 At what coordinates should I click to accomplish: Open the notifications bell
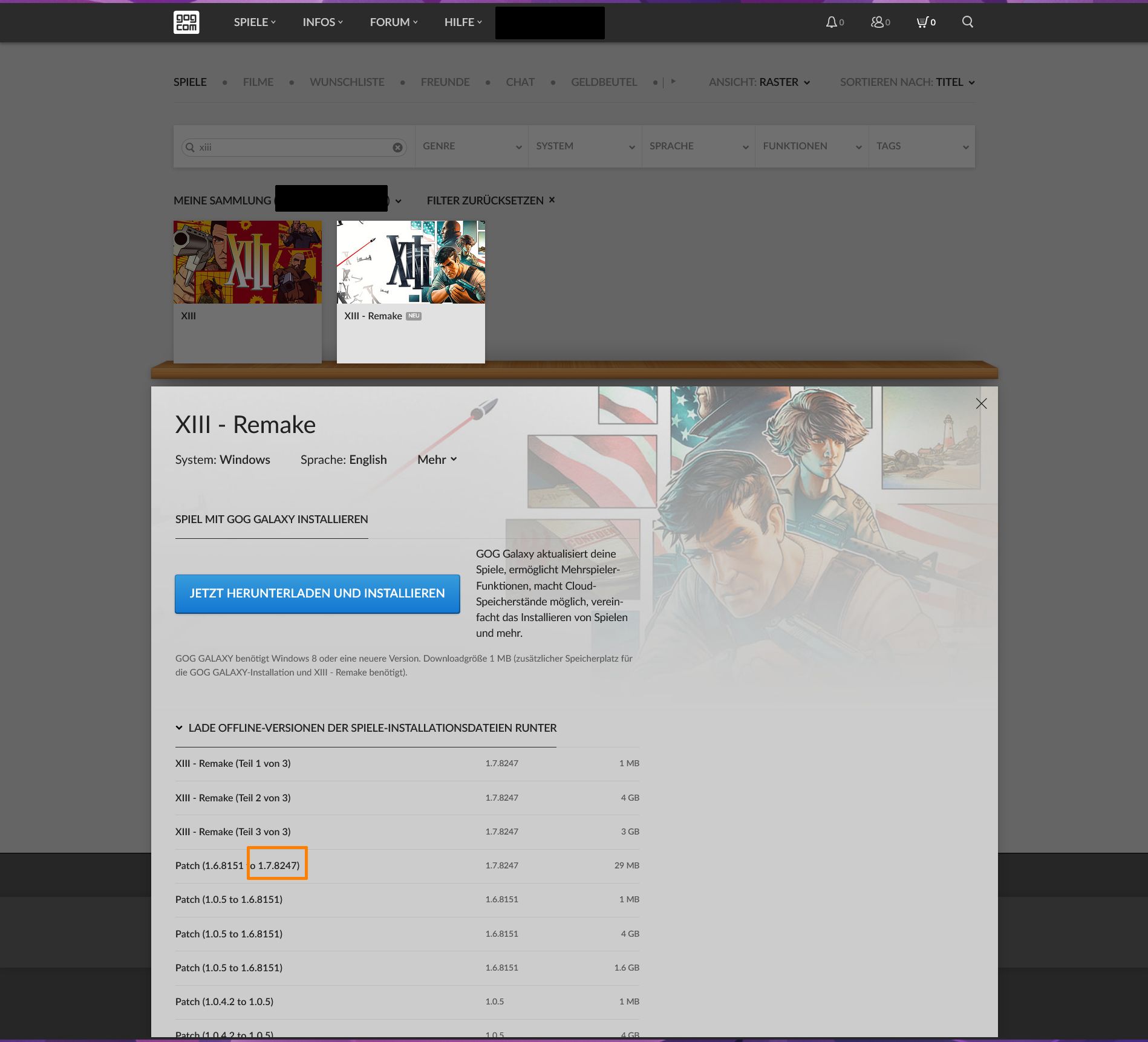pyautogui.click(x=835, y=22)
